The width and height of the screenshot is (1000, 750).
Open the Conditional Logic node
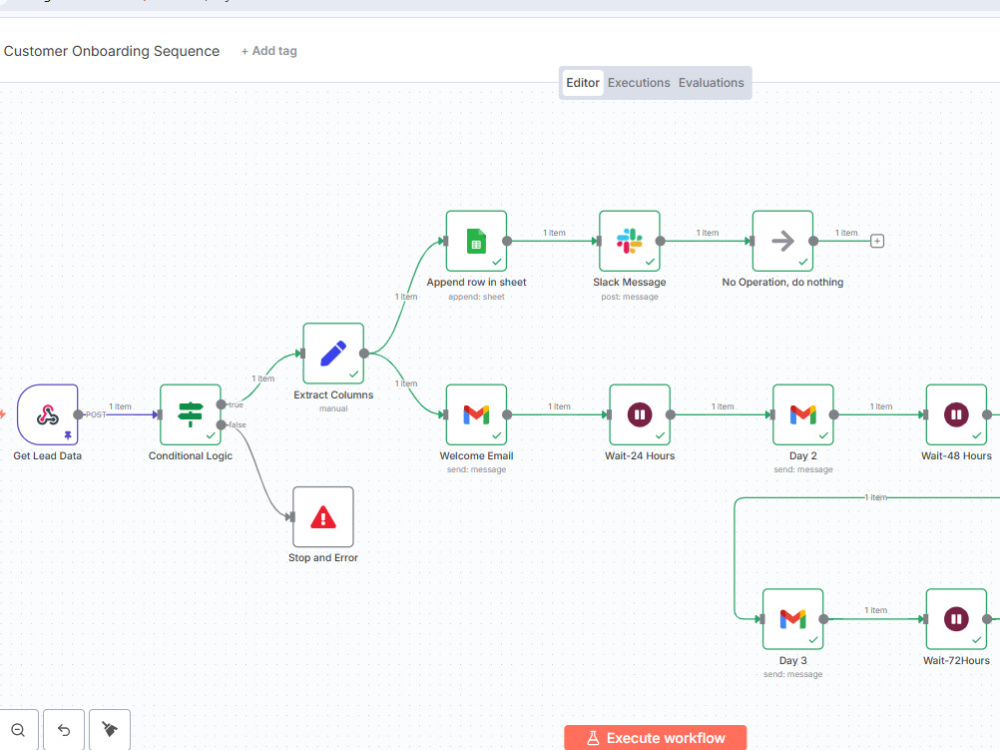coord(191,415)
